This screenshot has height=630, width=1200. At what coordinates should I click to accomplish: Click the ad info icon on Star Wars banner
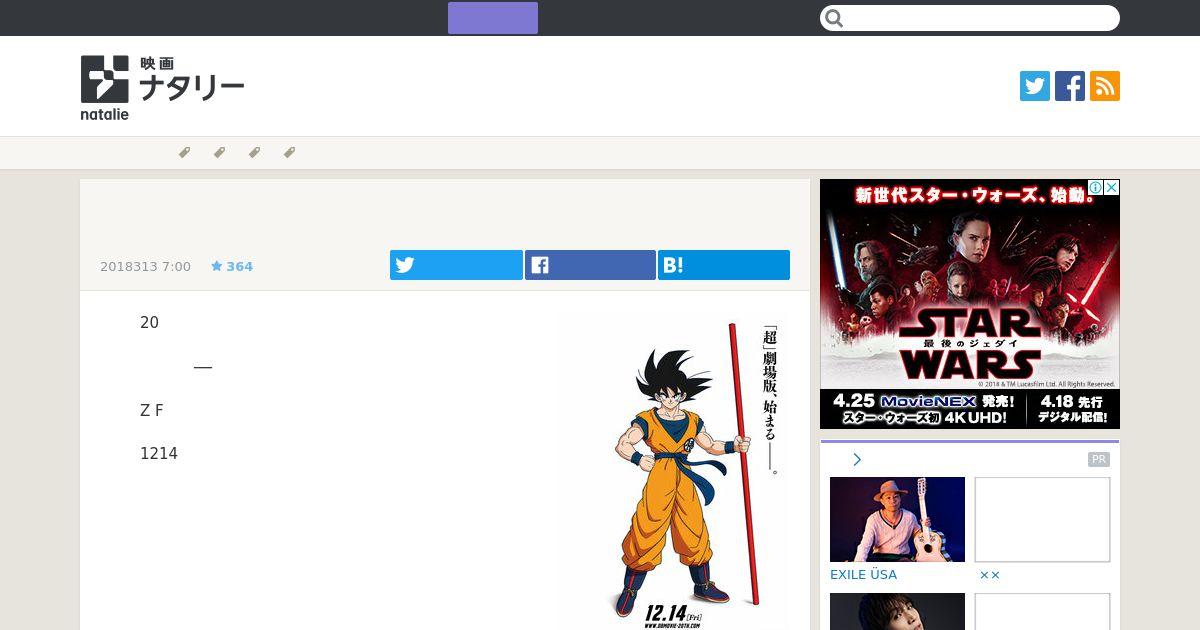1096,187
